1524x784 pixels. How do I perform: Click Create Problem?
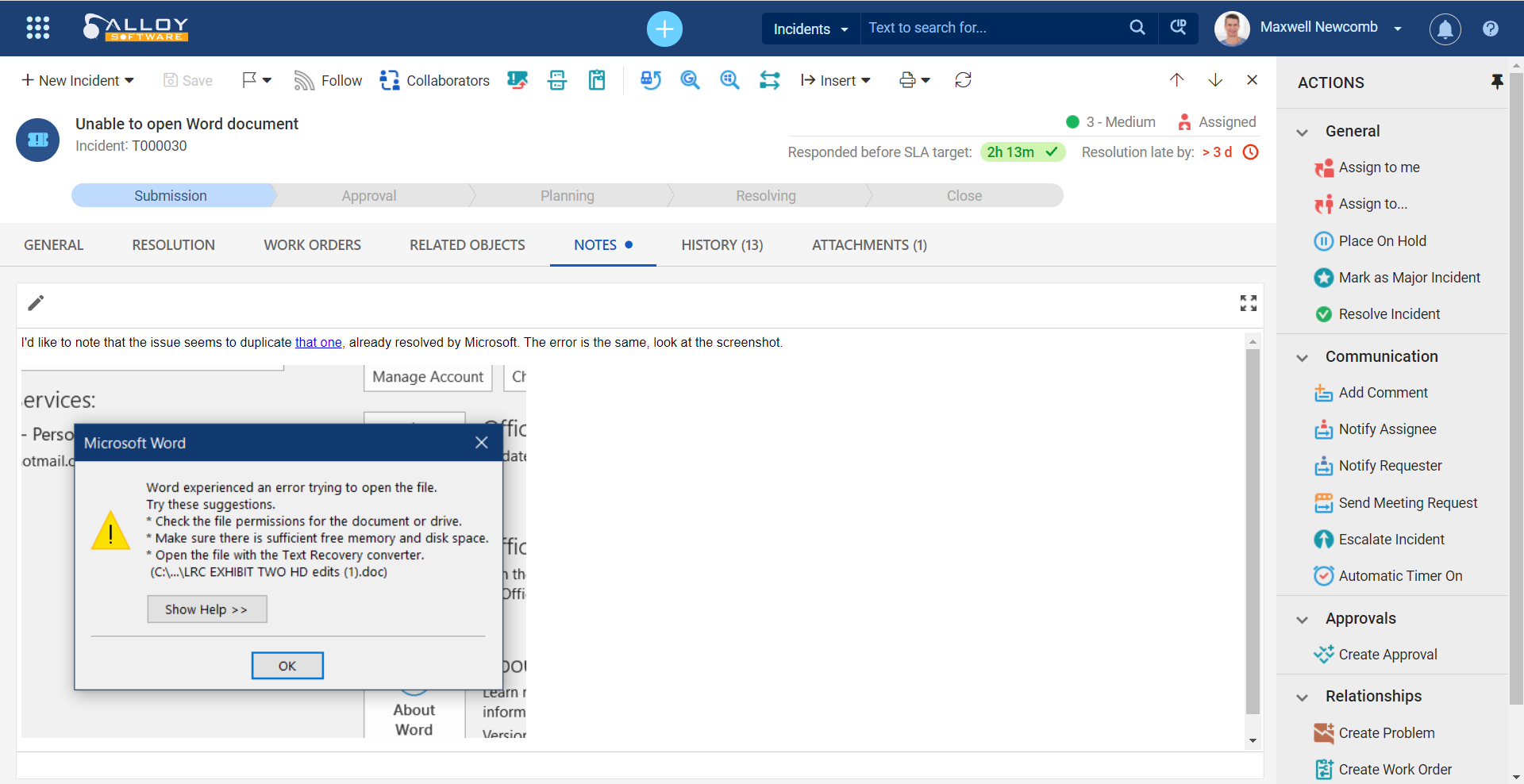point(1374,733)
